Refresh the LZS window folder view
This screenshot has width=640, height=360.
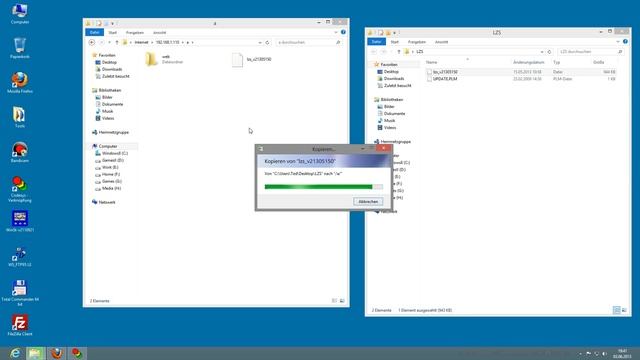549,52
